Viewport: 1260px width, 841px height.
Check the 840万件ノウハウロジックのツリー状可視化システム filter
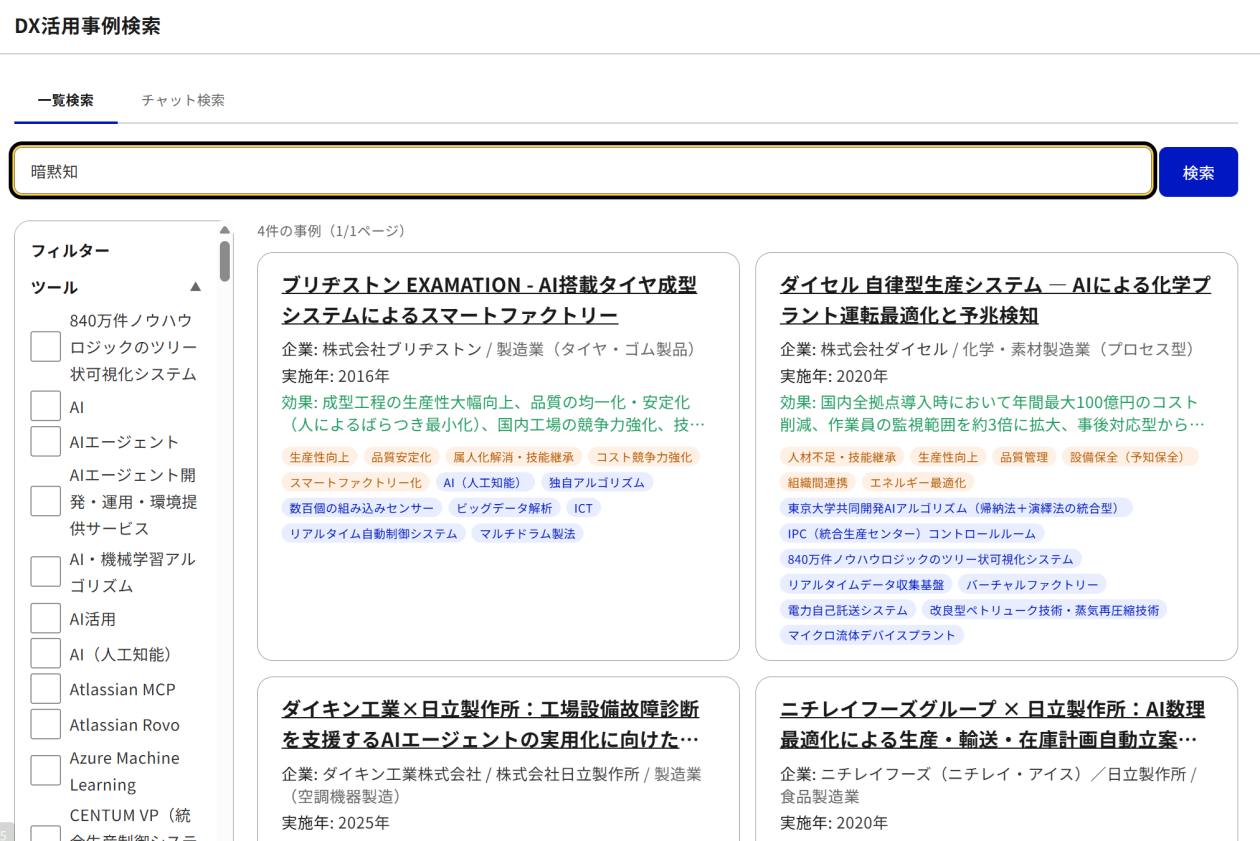45,347
